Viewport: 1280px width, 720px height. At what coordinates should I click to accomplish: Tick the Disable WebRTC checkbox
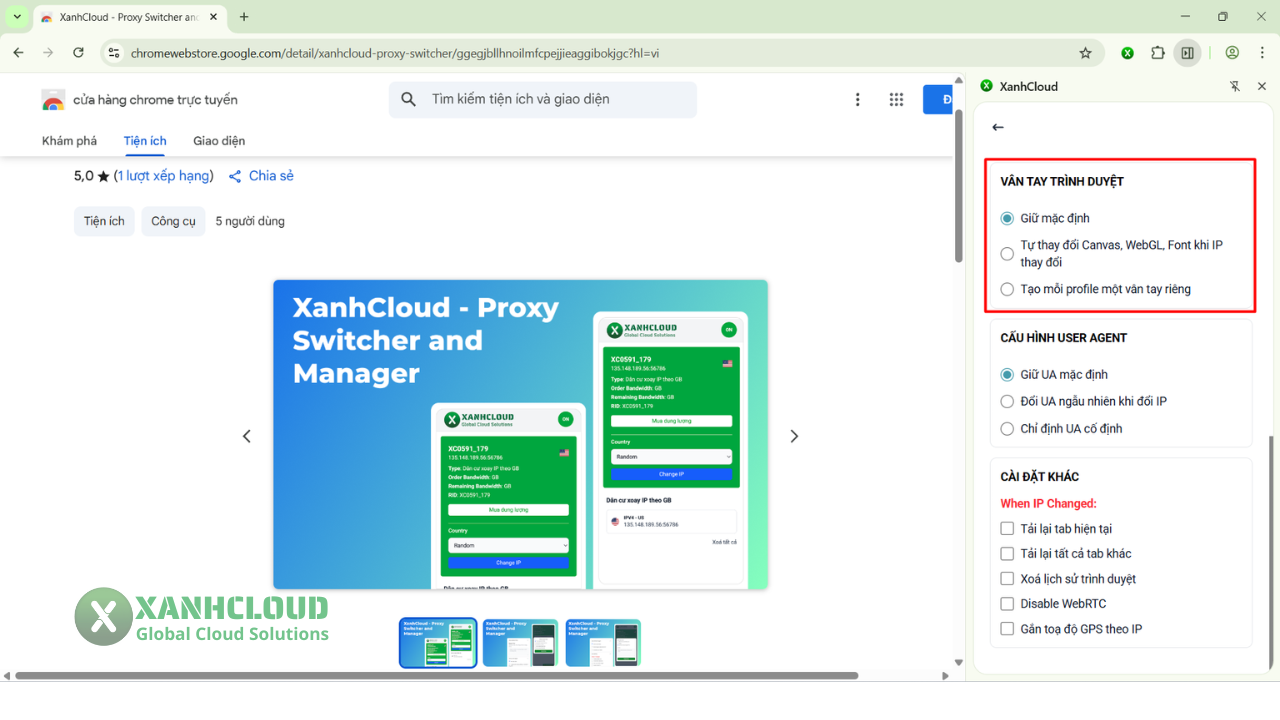tap(1008, 604)
